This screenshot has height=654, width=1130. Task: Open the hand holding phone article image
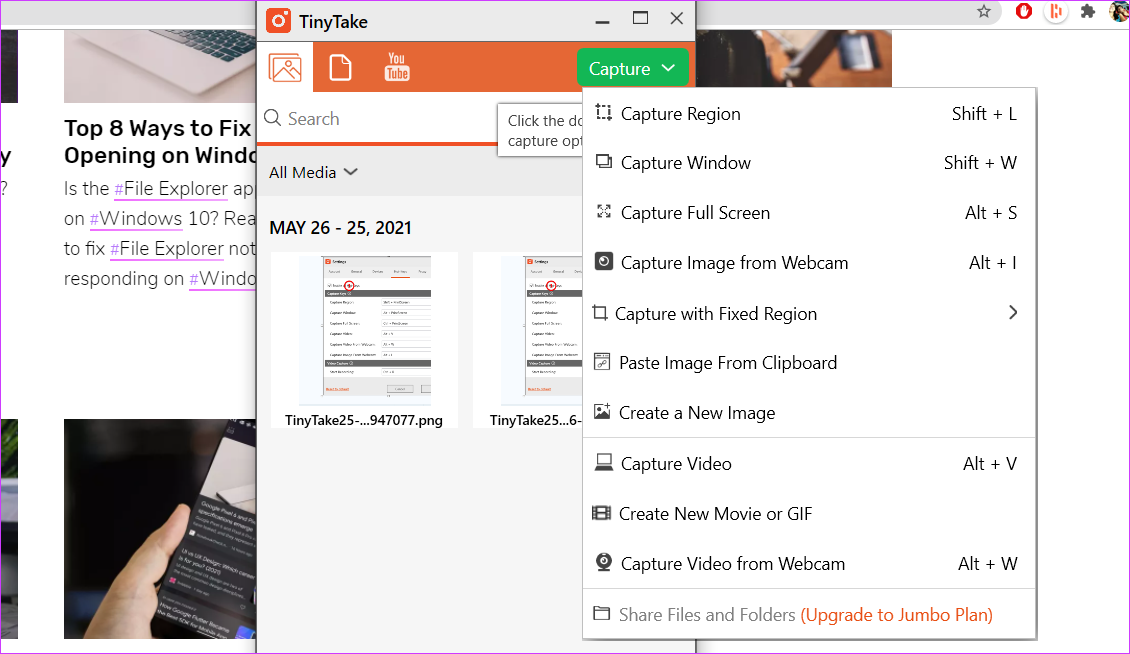(x=160, y=529)
